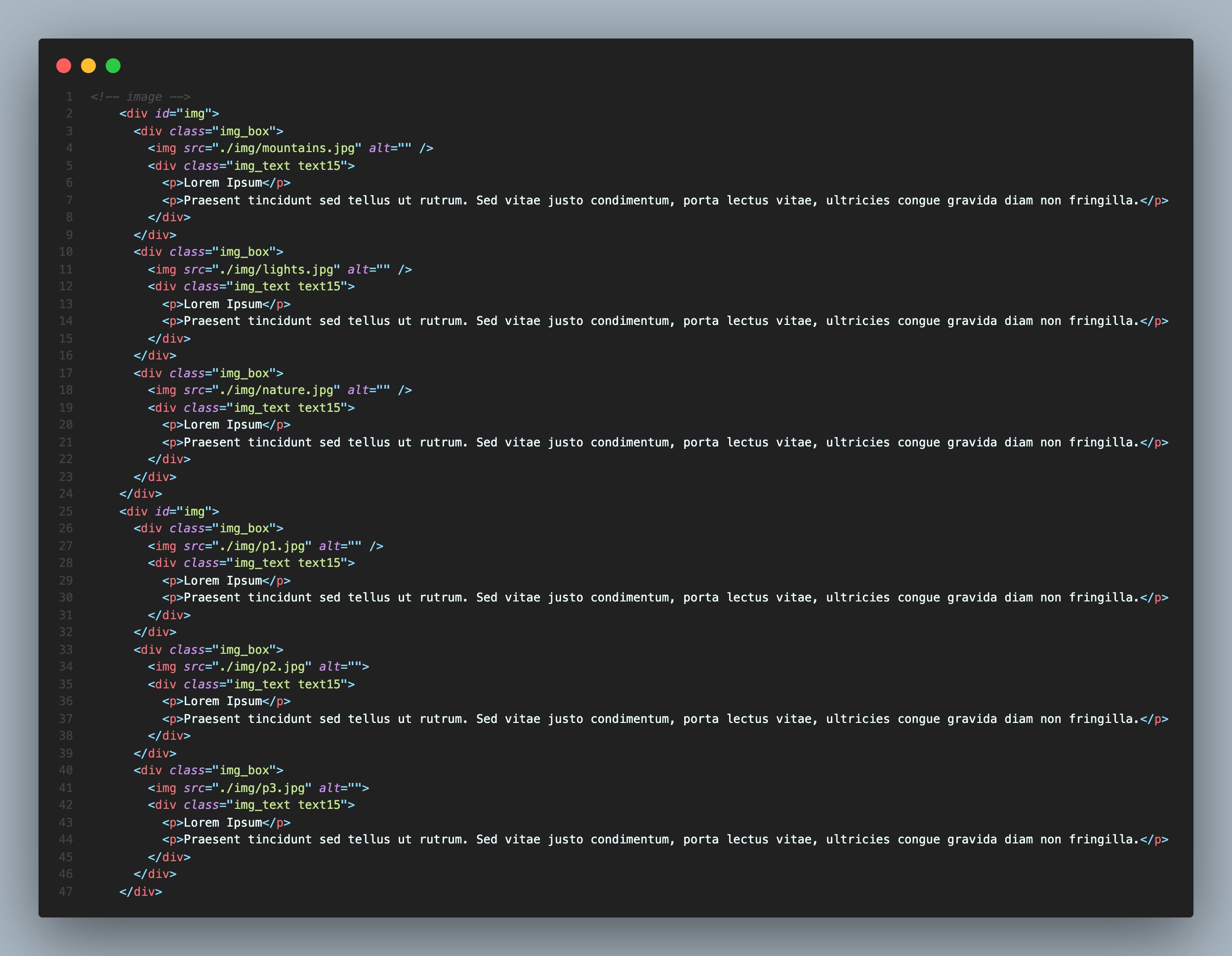Click line number 10 in the gutter
Screen dimensions: 1232x956
tap(66, 252)
